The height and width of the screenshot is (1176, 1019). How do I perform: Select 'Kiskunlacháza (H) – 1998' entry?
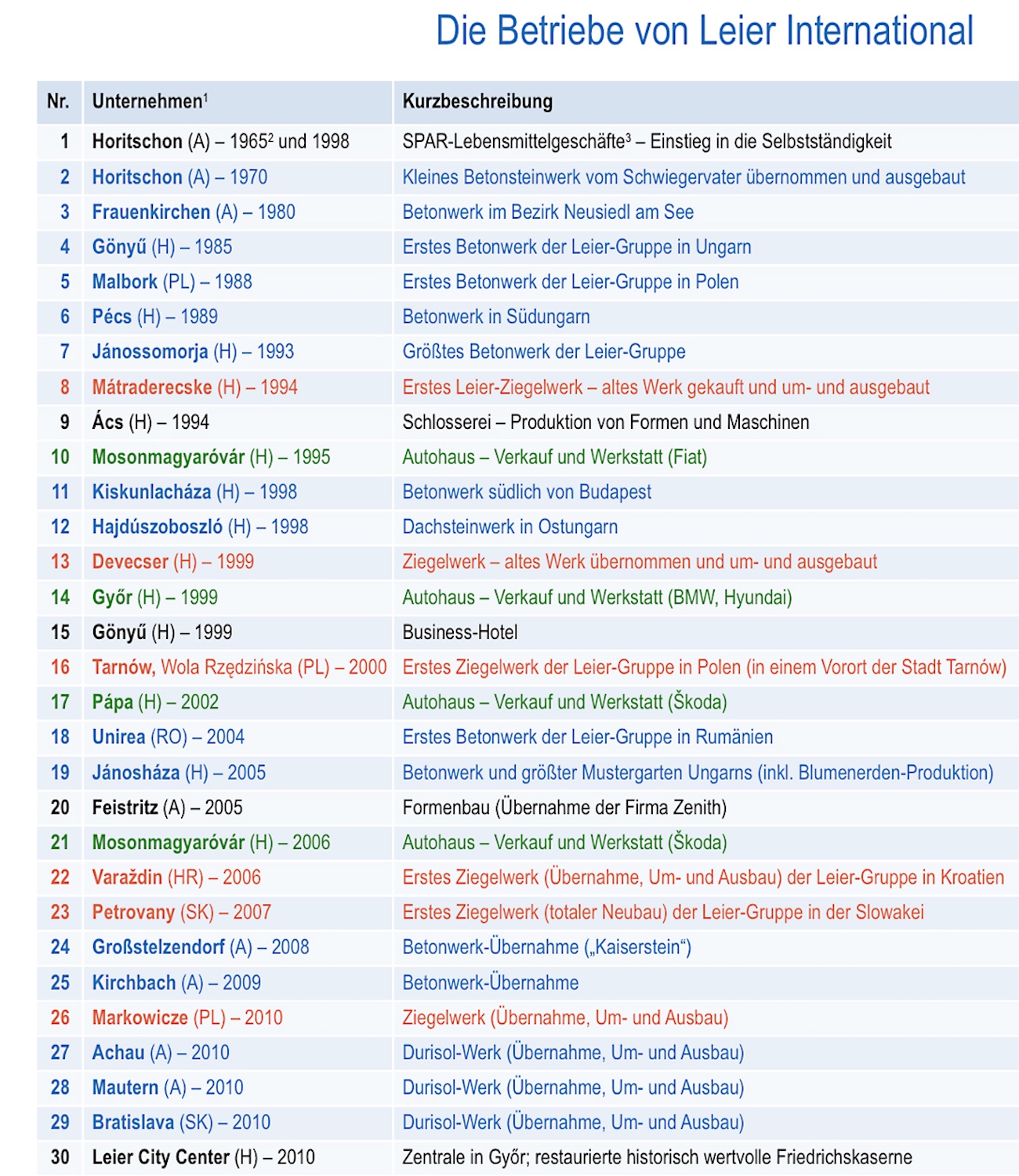point(194,492)
